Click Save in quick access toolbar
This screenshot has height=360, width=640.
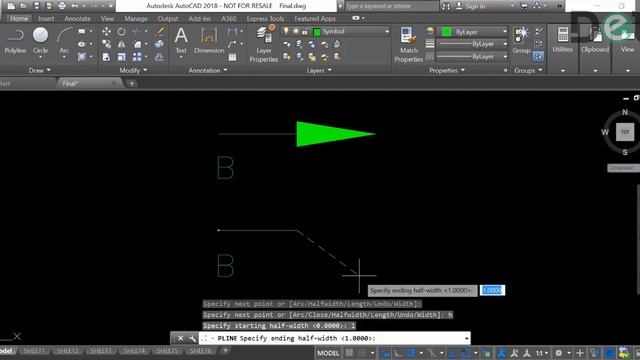(x=36, y=6)
